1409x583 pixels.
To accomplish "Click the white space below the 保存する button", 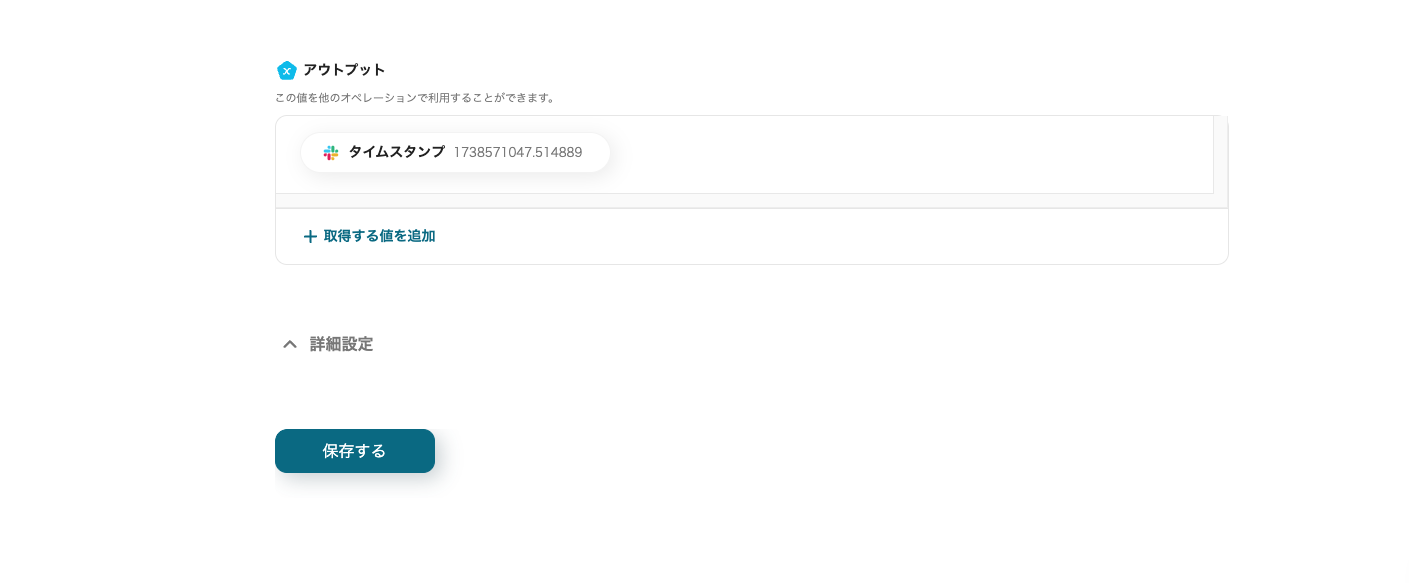I will [355, 530].
